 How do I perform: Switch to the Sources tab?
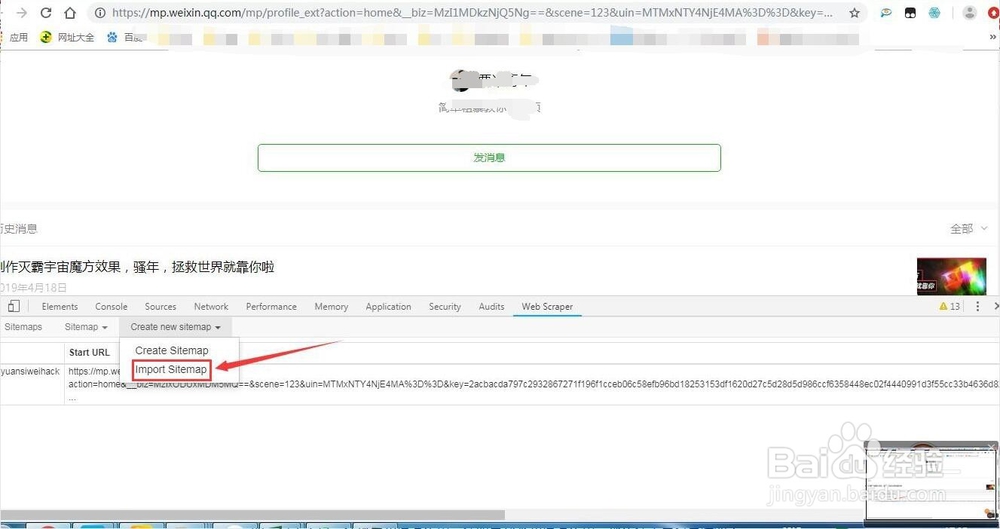[160, 306]
